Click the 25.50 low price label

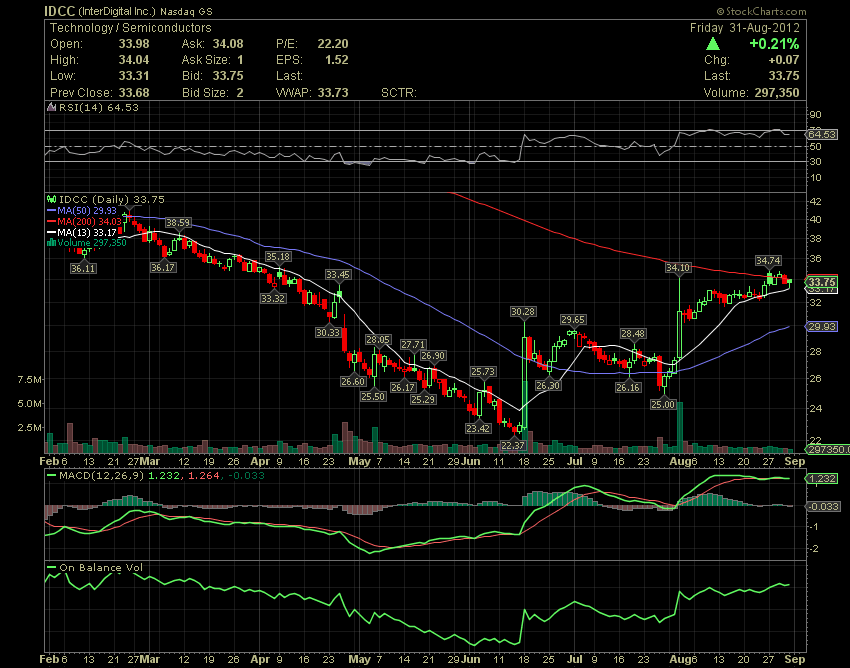click(x=373, y=396)
